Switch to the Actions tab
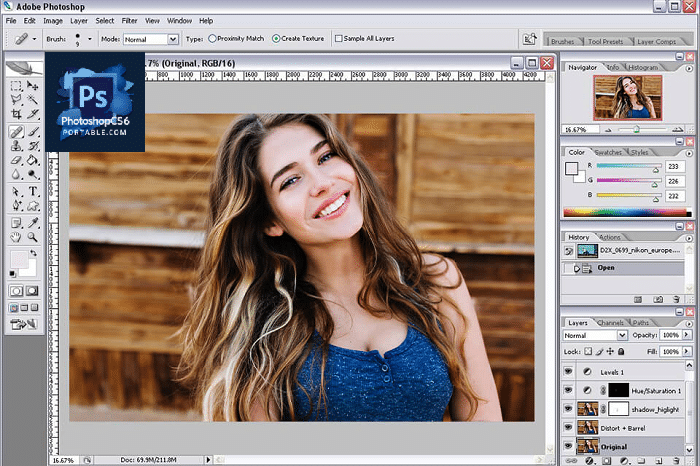This screenshot has width=700, height=466. tap(609, 237)
